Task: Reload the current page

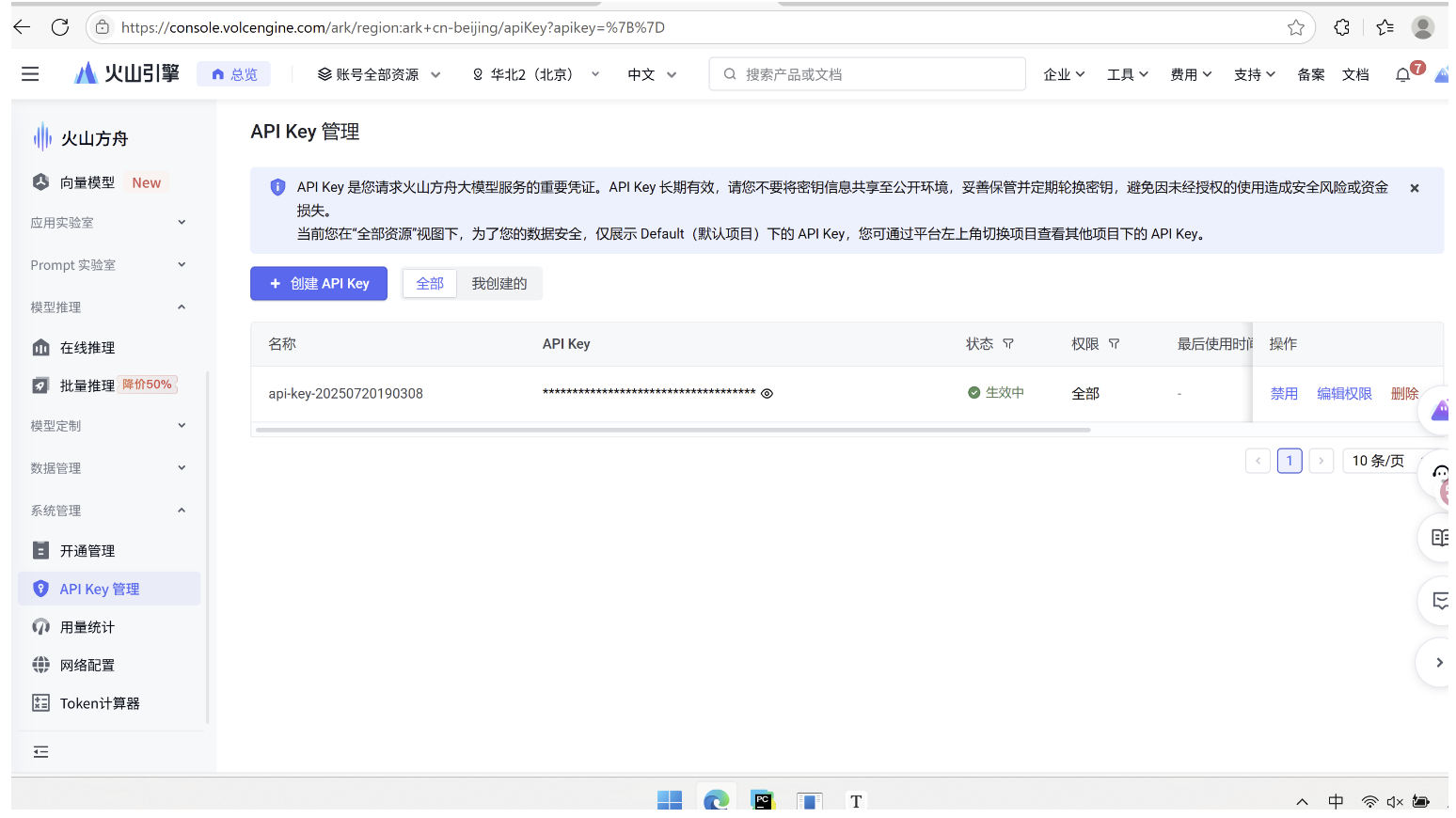Action: [60, 27]
